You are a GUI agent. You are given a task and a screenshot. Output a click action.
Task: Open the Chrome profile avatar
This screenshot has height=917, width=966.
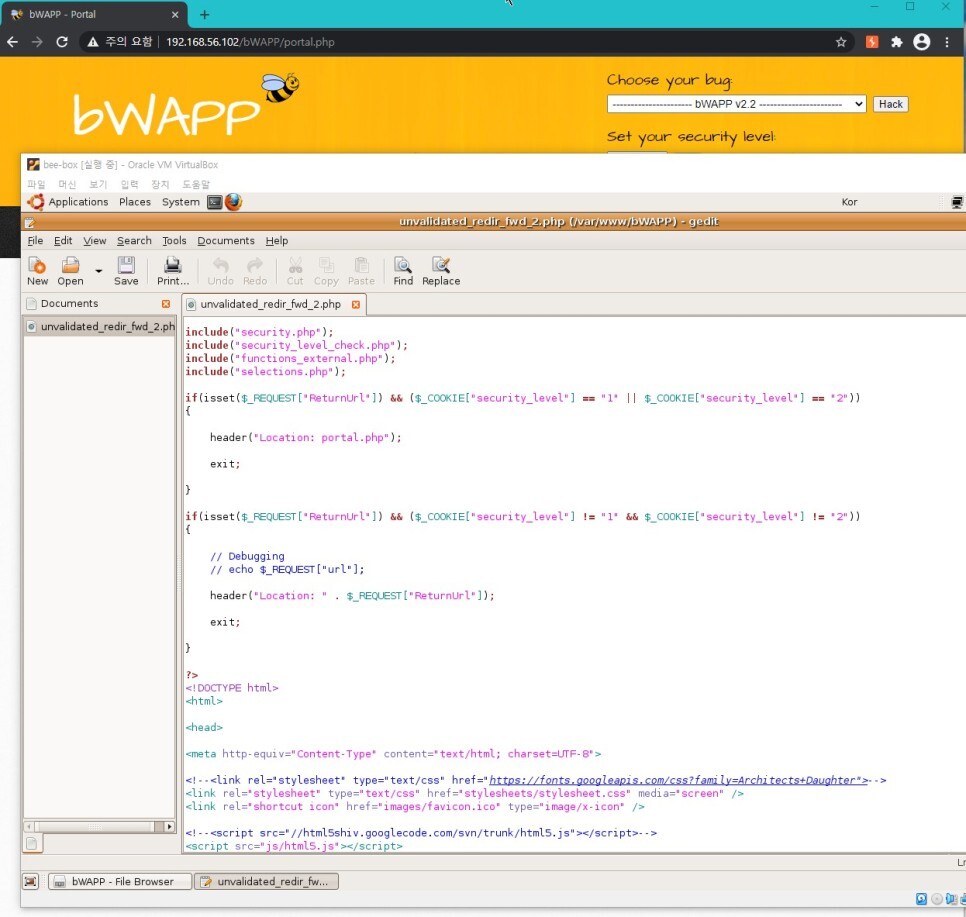tap(922, 42)
